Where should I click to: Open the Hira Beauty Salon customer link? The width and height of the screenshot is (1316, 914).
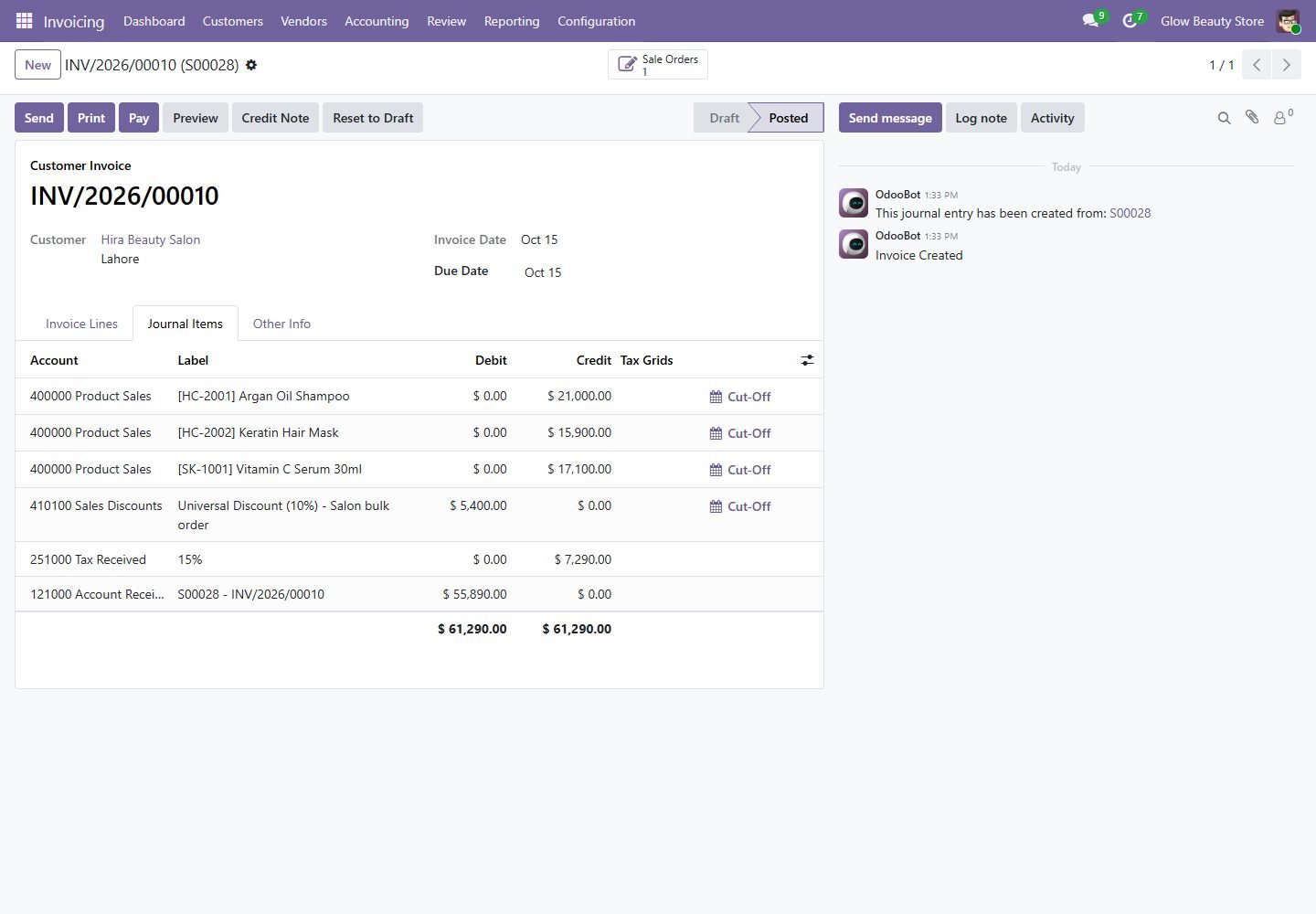(151, 239)
